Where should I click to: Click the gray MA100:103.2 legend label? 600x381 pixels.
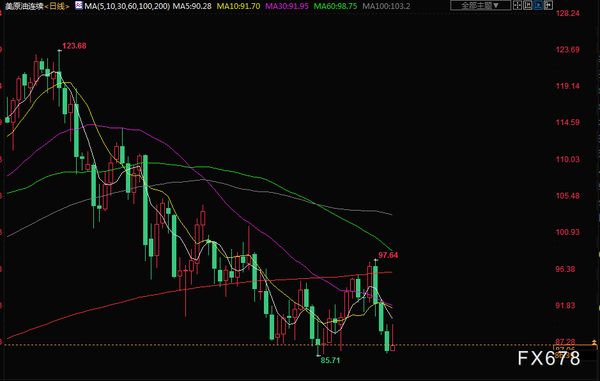point(386,6)
